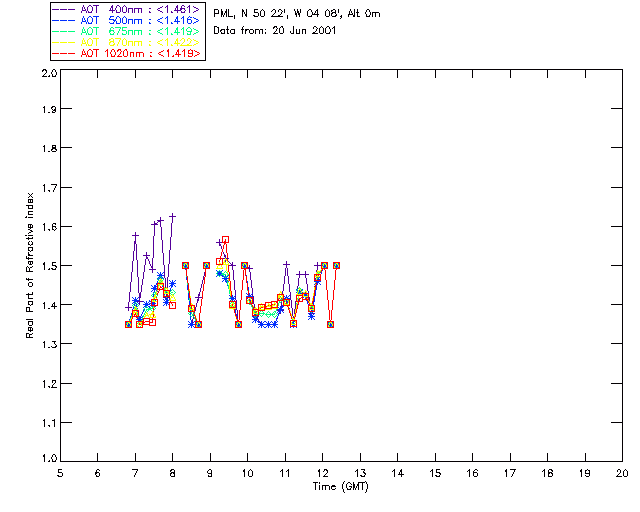Click the legend entry "AOT 870nm : <1.422>"
Screen dimensions: 640x512
[127, 42]
